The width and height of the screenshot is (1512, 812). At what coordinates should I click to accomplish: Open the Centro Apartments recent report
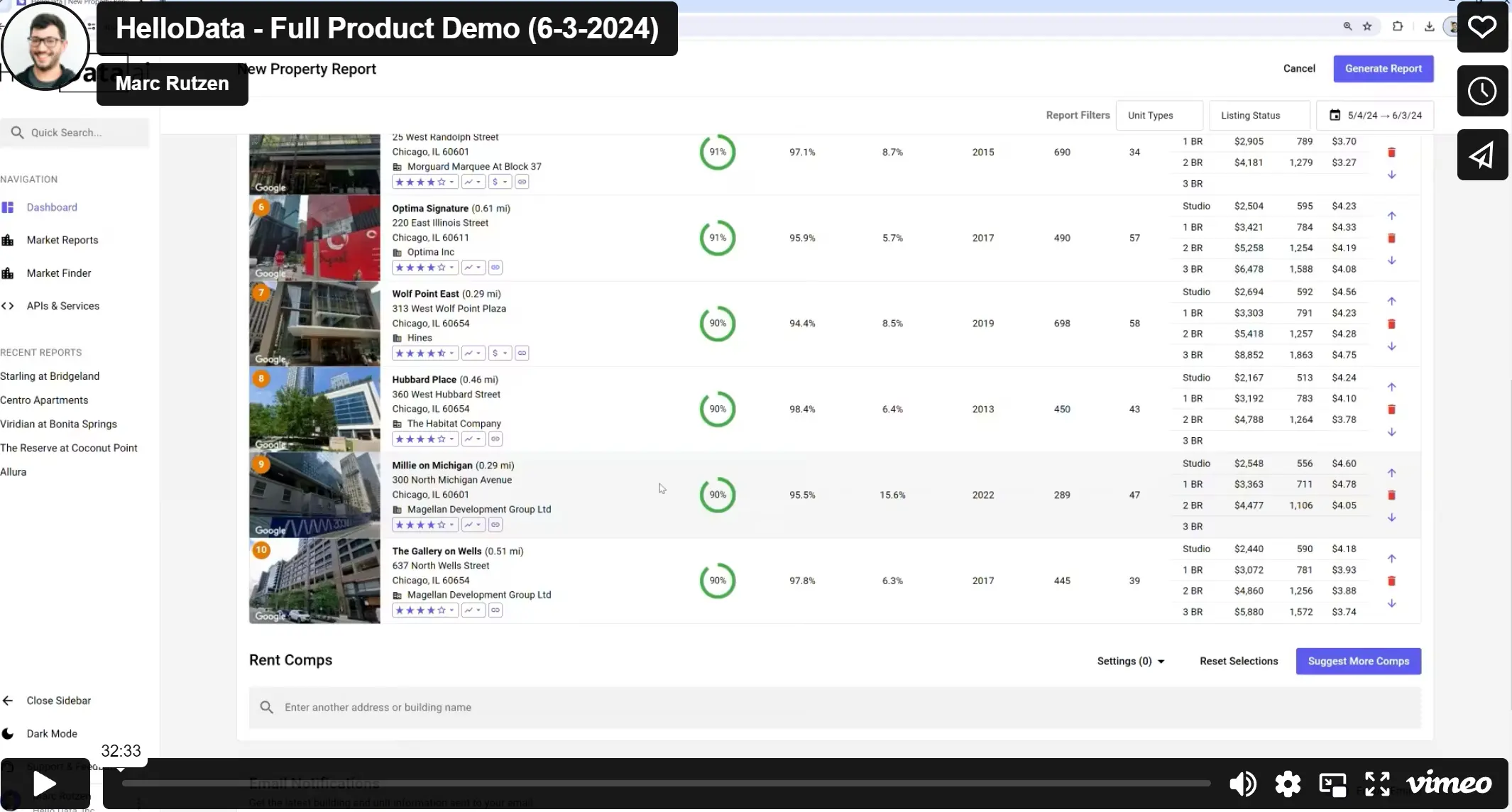(44, 400)
